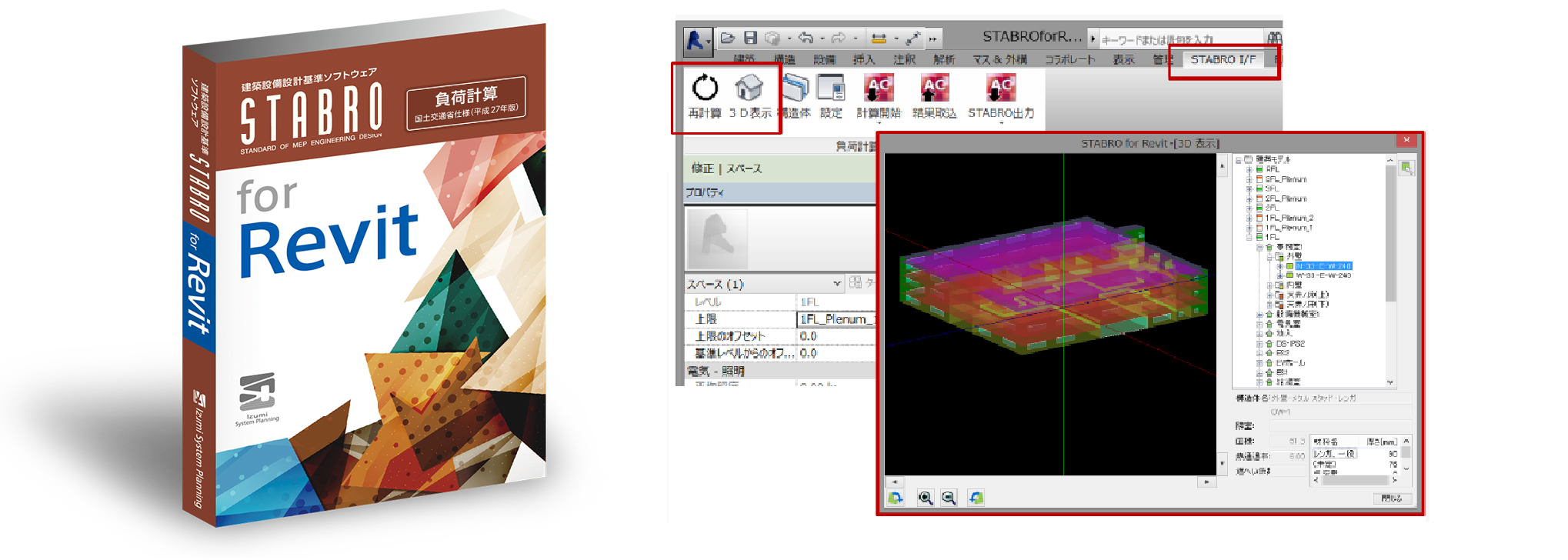Click the 上限 value field 1FL_Plenum
1568x560 pixels.
point(836,318)
